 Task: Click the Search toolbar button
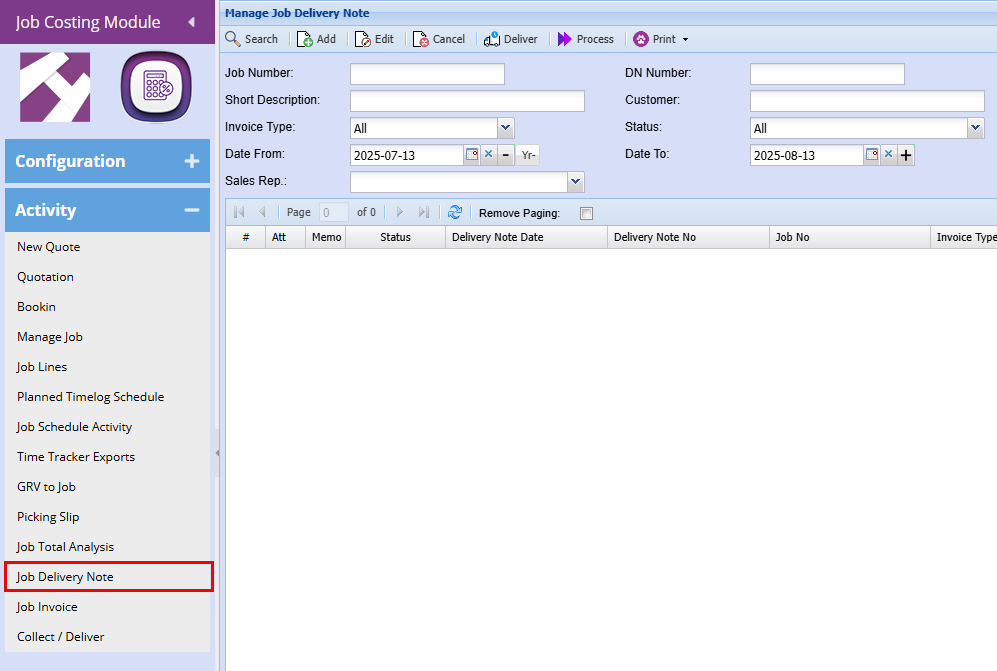pyautogui.click(x=252, y=39)
